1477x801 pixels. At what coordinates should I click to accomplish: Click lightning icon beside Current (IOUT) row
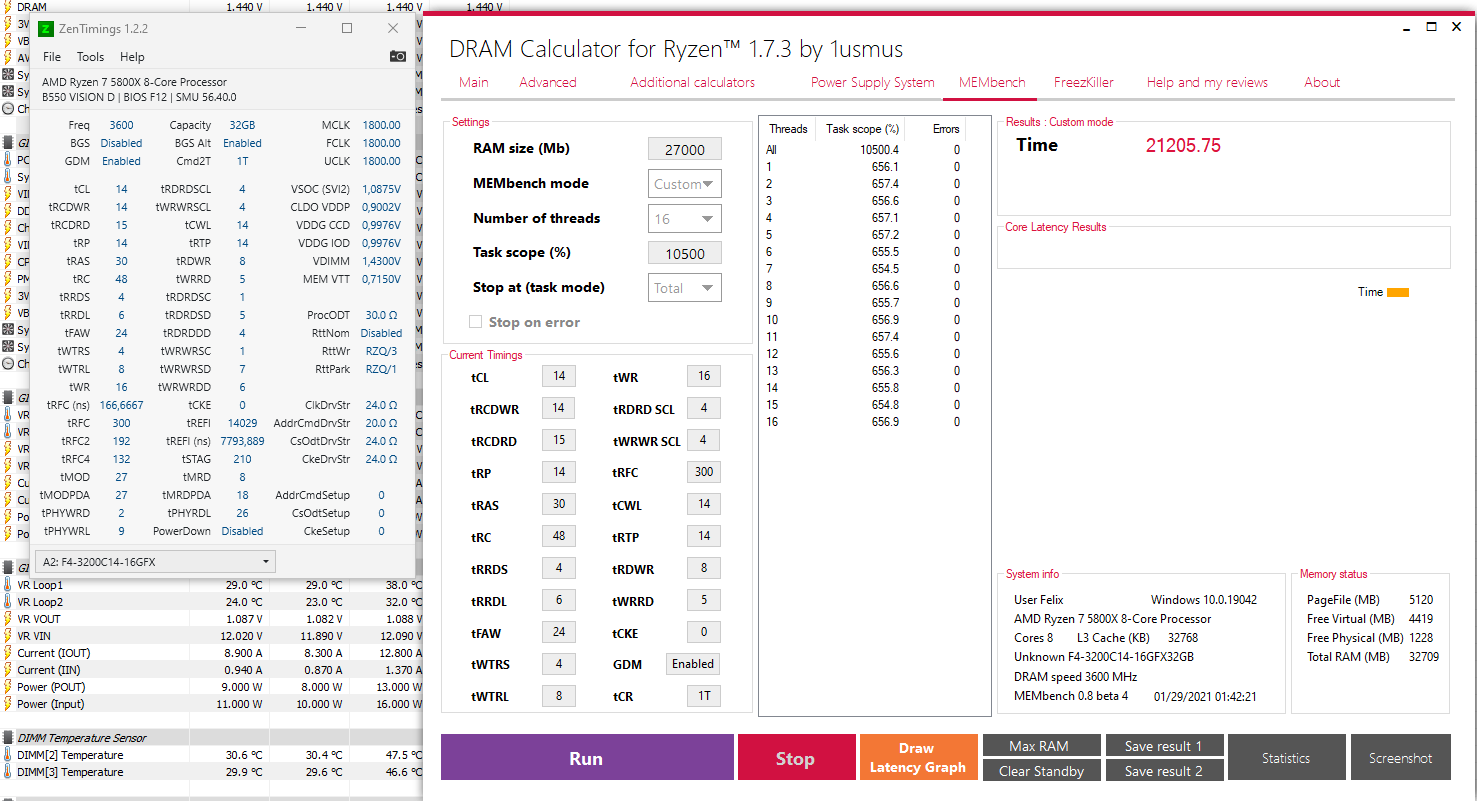[x=8, y=653]
